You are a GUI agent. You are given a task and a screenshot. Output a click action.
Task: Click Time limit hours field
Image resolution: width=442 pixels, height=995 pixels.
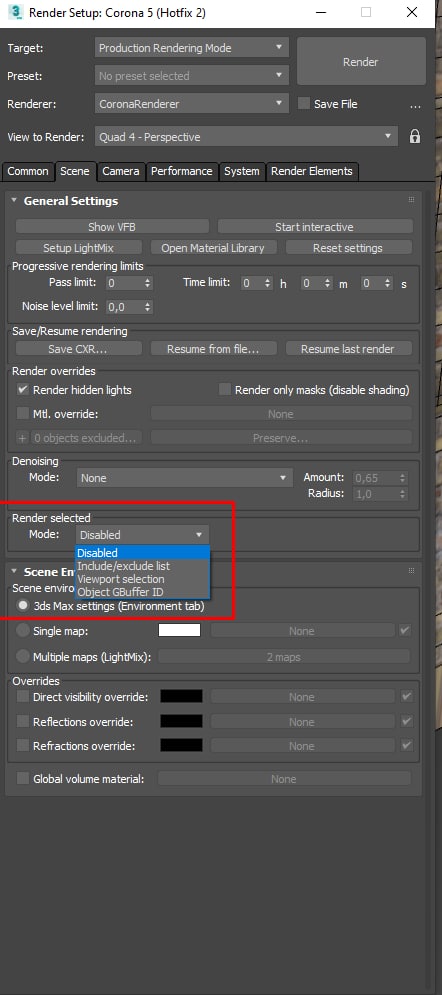(251, 282)
